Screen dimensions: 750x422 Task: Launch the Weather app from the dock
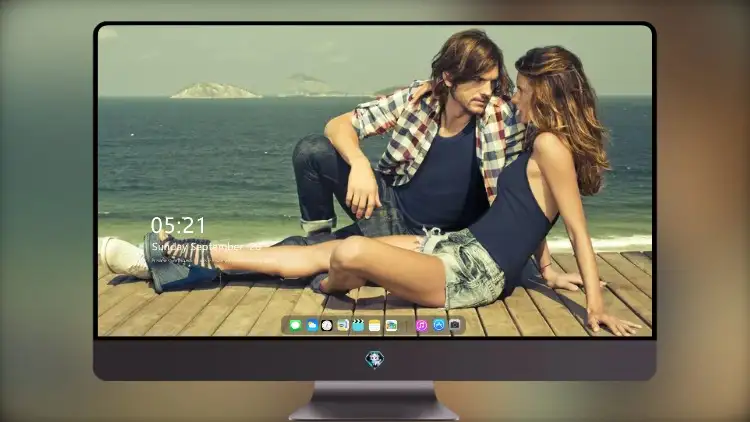(x=311, y=326)
